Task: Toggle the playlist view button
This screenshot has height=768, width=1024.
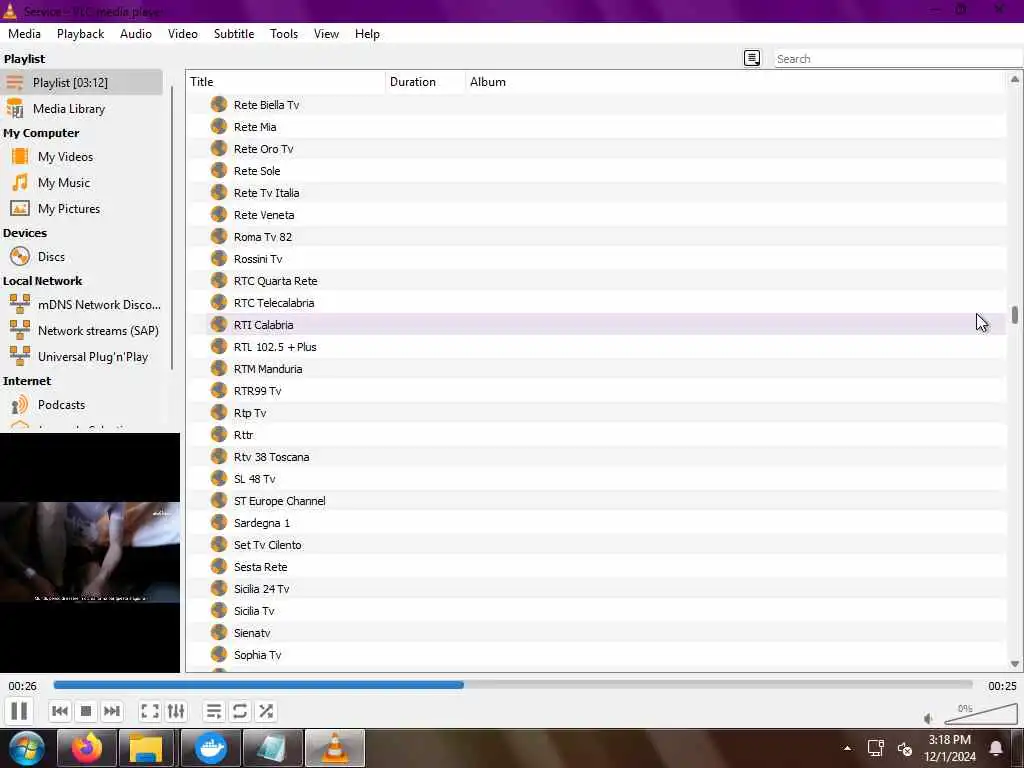Action: (x=214, y=711)
